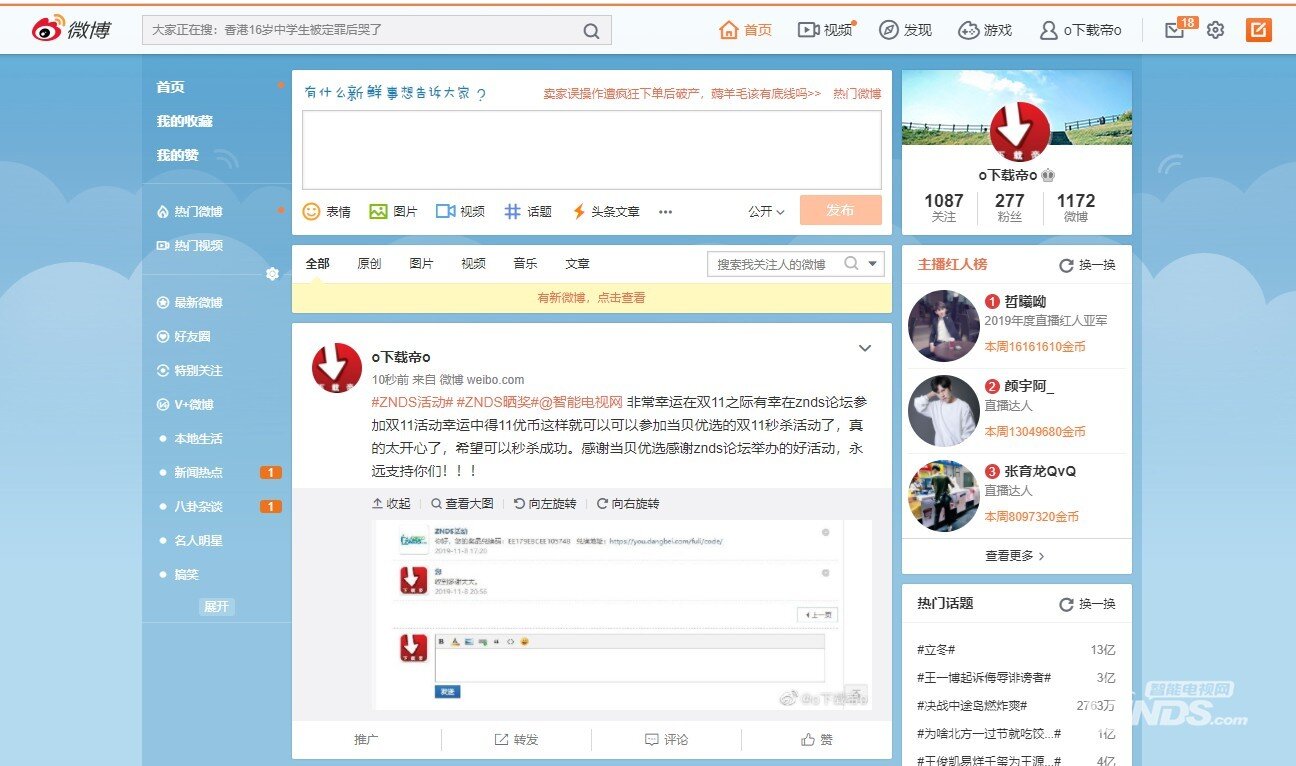Open 我的赞 in left sidebar
Image resolution: width=1296 pixels, height=766 pixels.
coord(177,155)
